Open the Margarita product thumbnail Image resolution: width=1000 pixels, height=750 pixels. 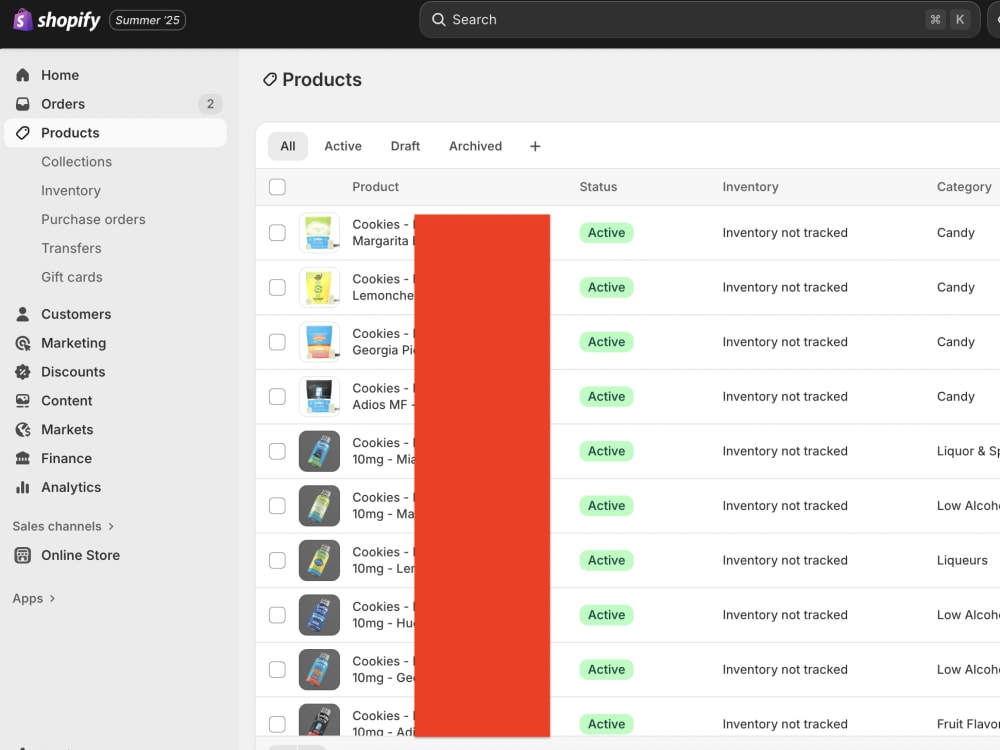pos(319,233)
